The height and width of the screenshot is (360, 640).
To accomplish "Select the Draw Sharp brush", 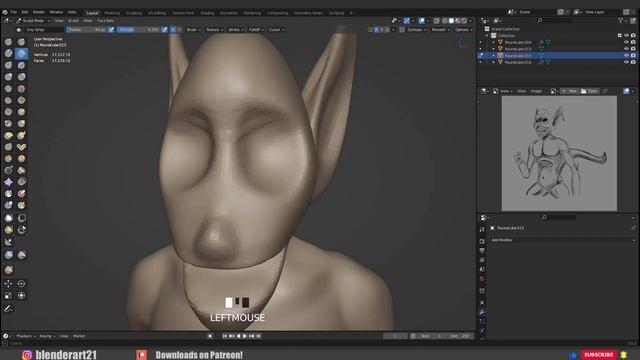I will (22, 42).
